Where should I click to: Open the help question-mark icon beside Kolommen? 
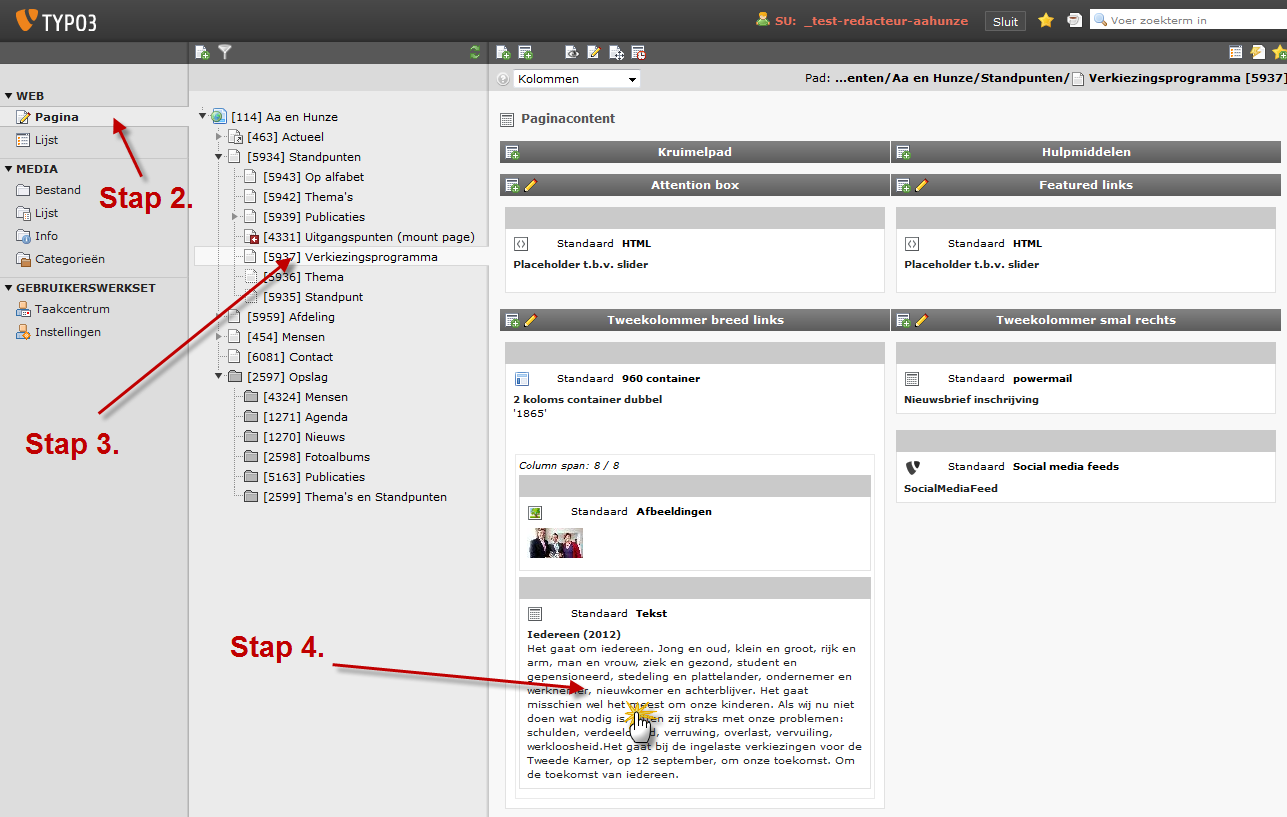coord(503,79)
